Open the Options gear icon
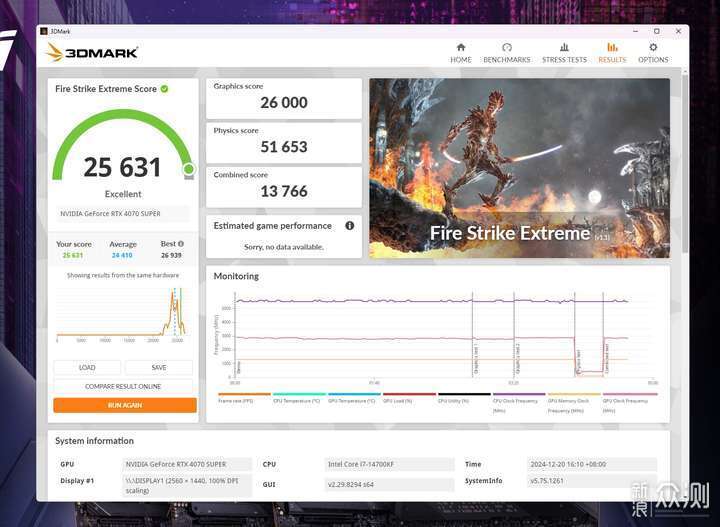This screenshot has width=720, height=527. 653,47
